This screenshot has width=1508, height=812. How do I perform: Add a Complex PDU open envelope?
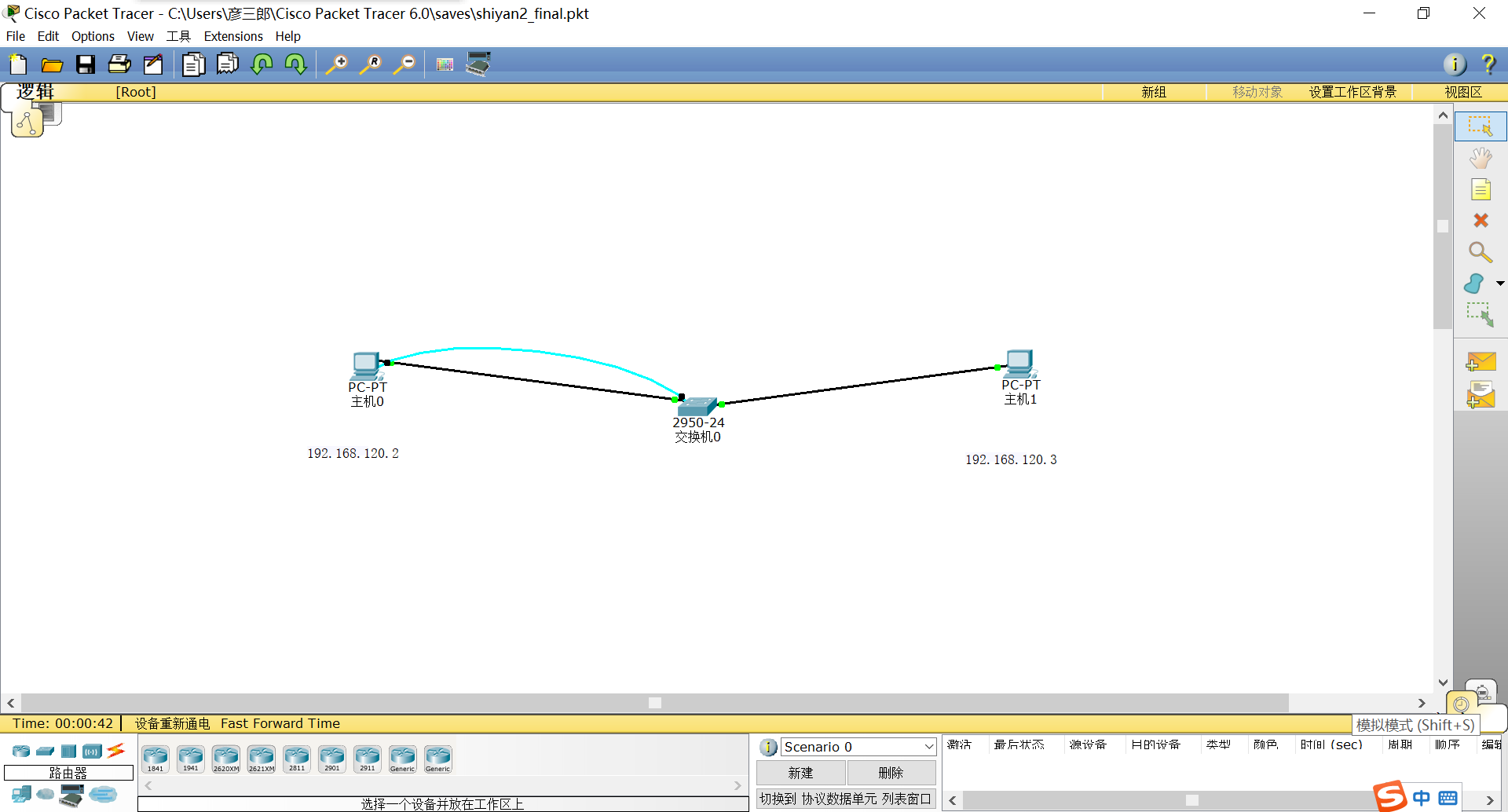coord(1481,395)
